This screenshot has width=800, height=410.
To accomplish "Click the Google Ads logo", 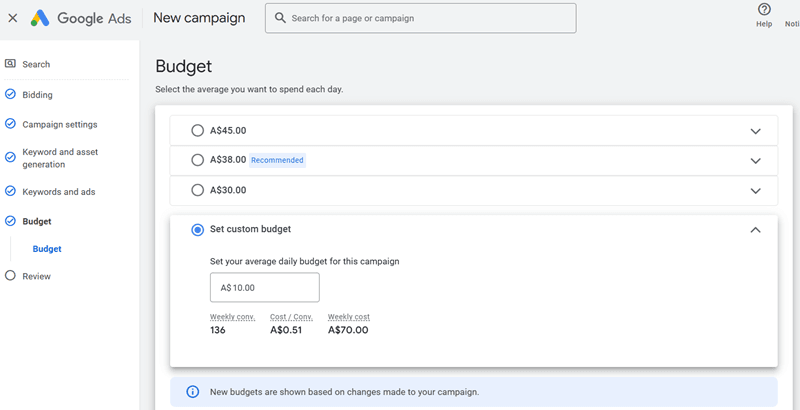I will coord(40,18).
